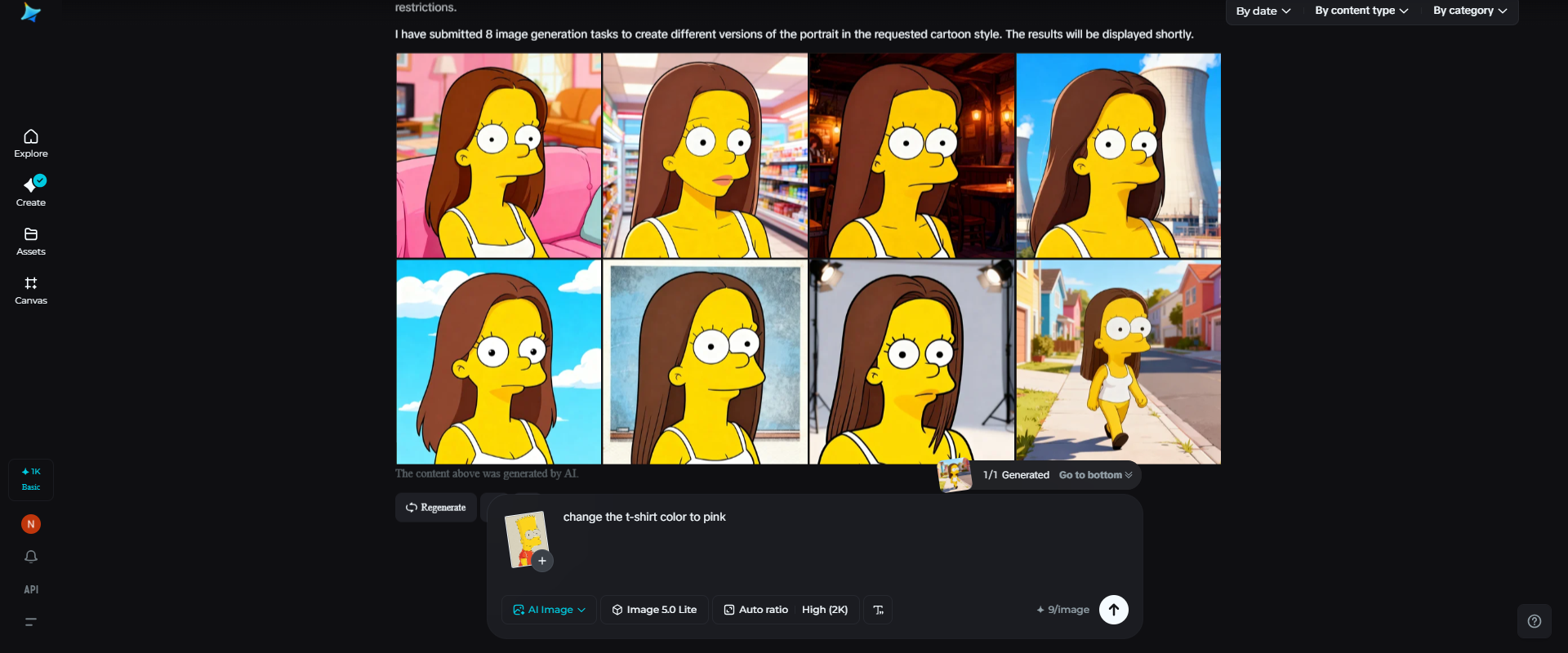Click the app logo in the sidebar
1568x653 pixels.
click(31, 12)
